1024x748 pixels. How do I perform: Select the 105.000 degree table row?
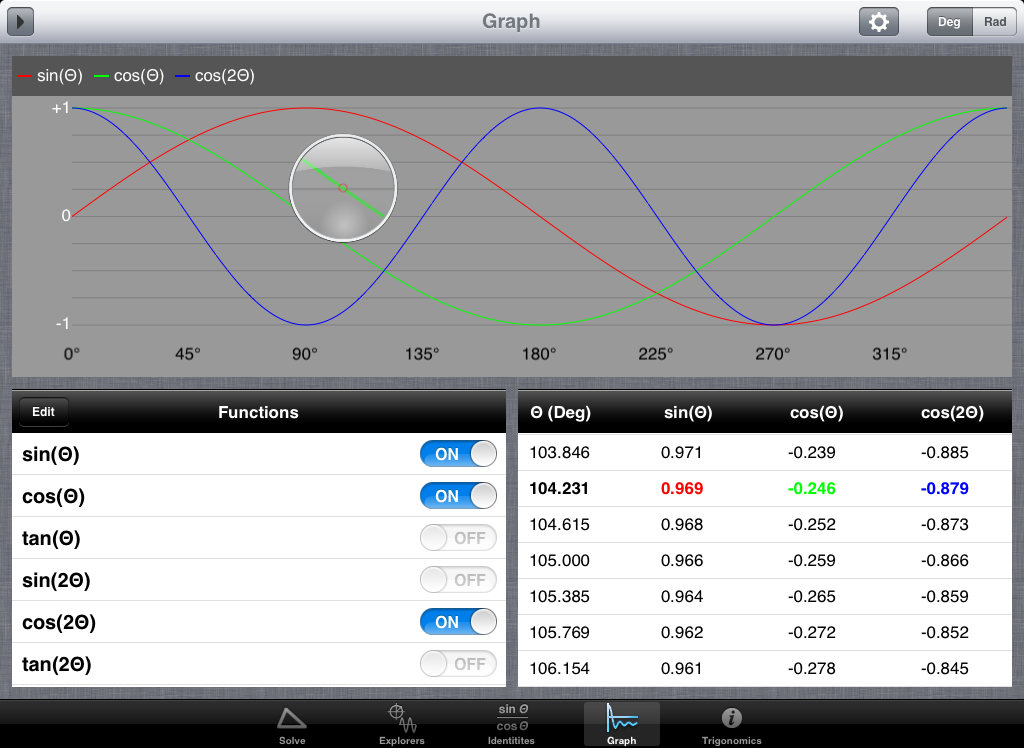[764, 561]
